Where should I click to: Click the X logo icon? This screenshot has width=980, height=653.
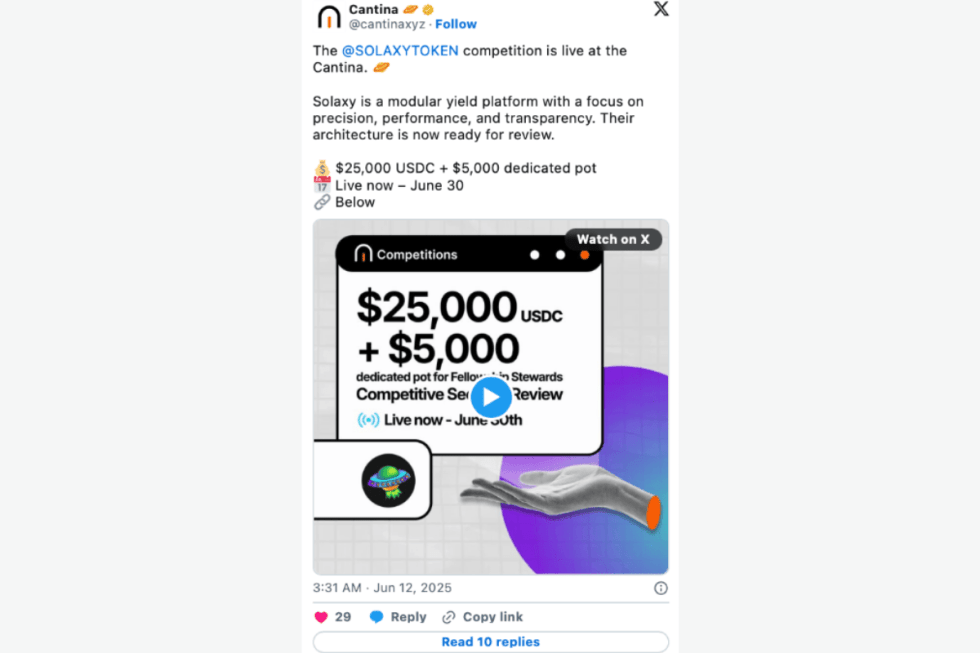(x=661, y=9)
